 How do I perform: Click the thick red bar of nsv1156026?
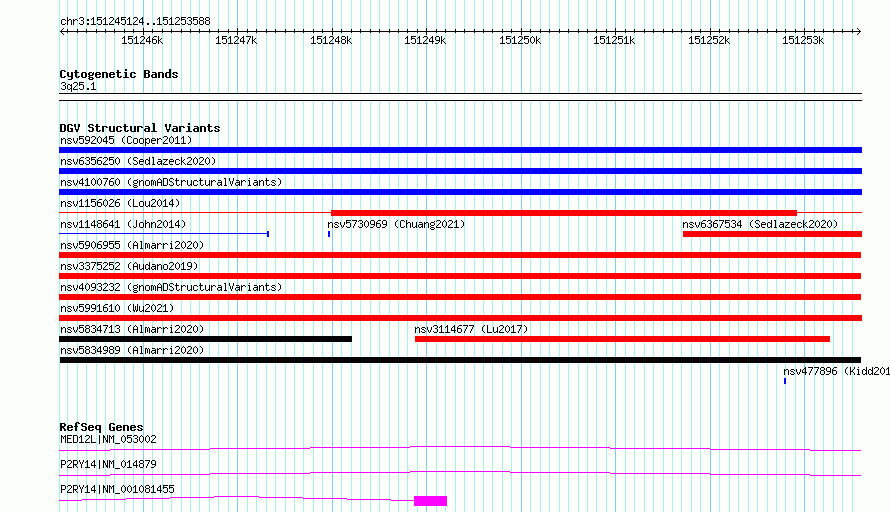(564, 213)
